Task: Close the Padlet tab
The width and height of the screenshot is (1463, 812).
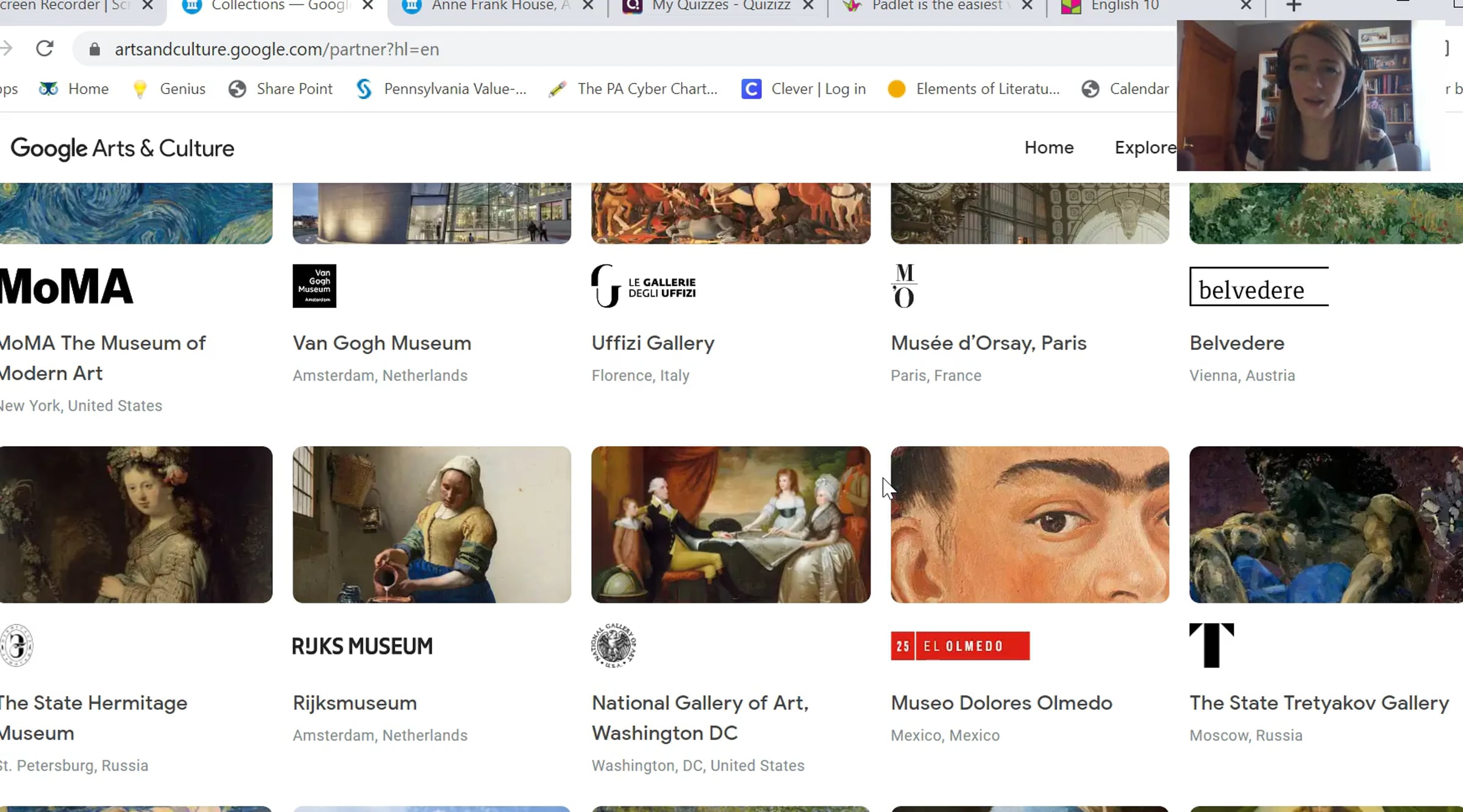Action: tap(1027, 5)
